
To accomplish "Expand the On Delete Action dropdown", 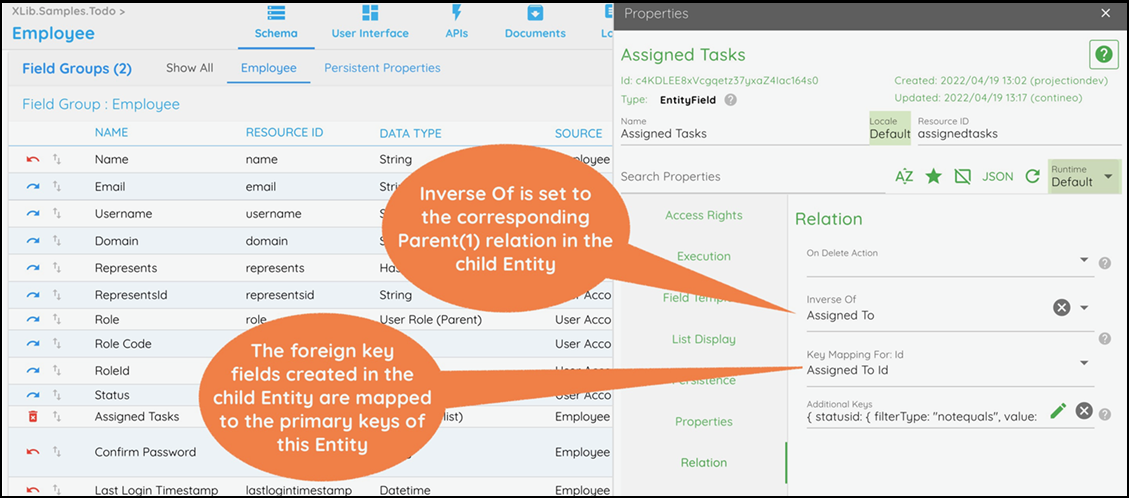I will point(1085,261).
